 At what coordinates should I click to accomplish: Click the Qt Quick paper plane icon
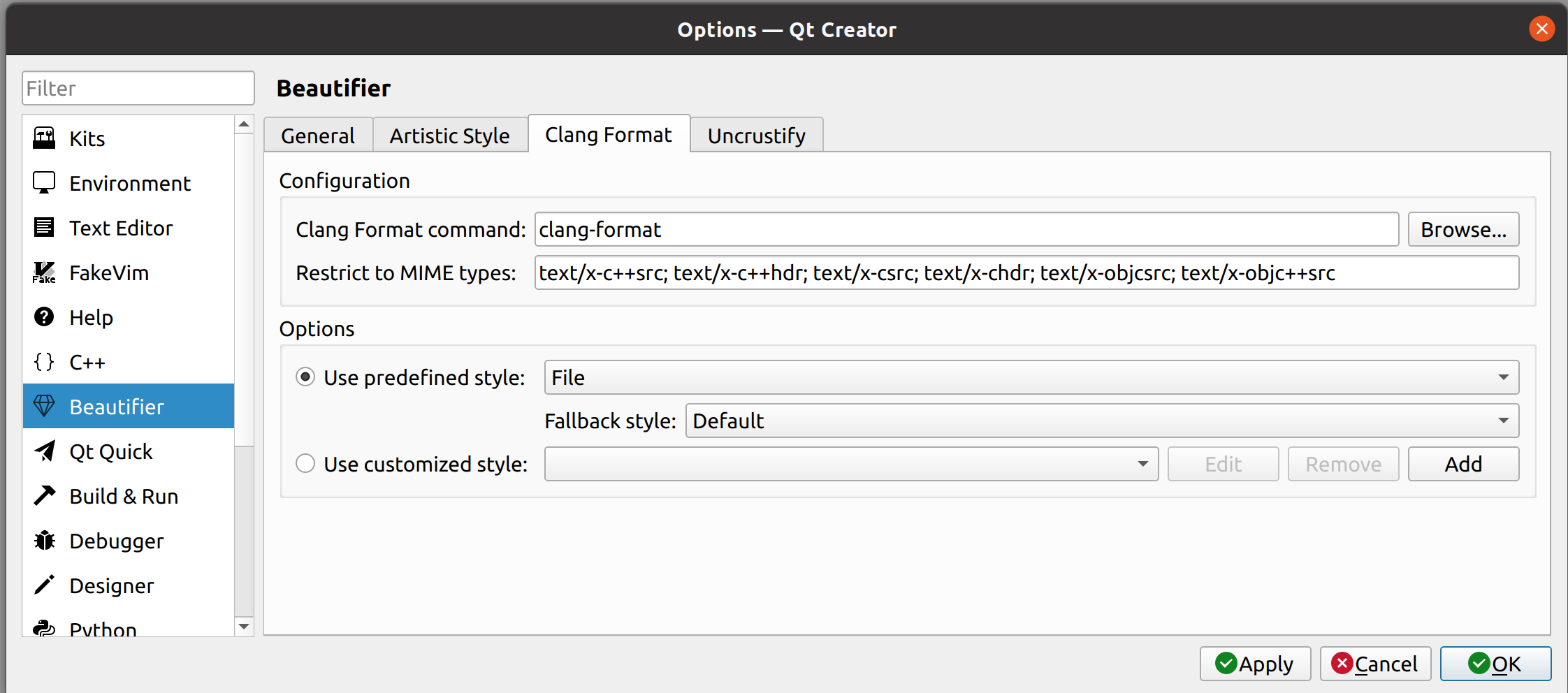[44, 451]
